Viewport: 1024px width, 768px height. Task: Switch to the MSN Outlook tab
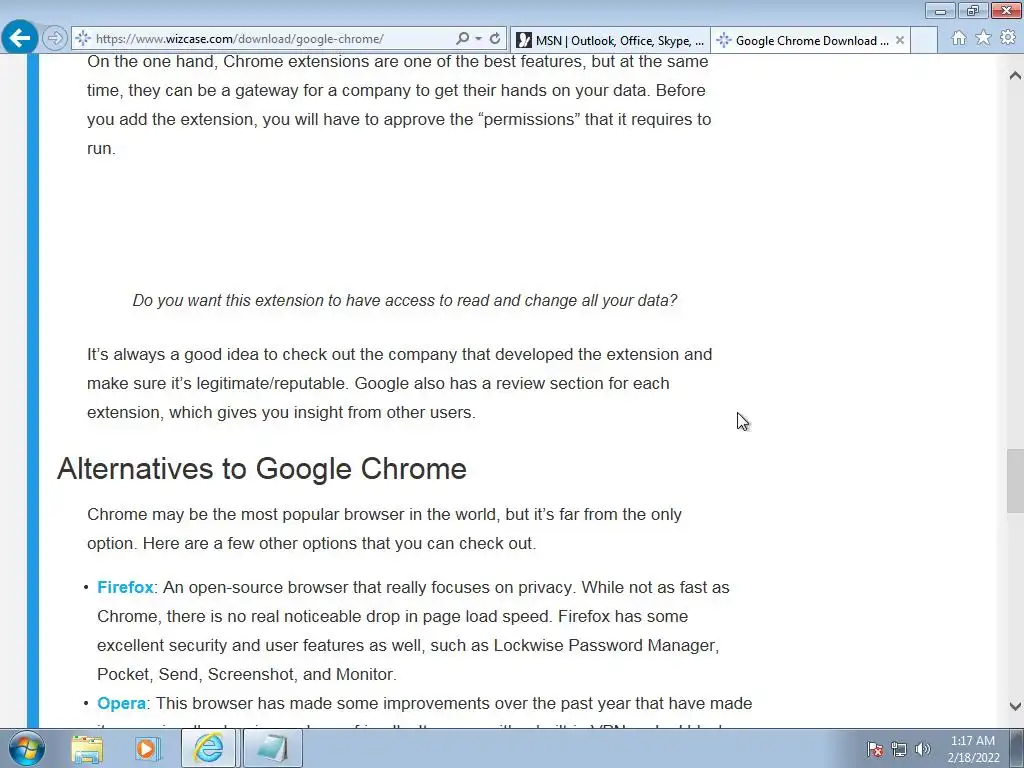tap(610, 40)
